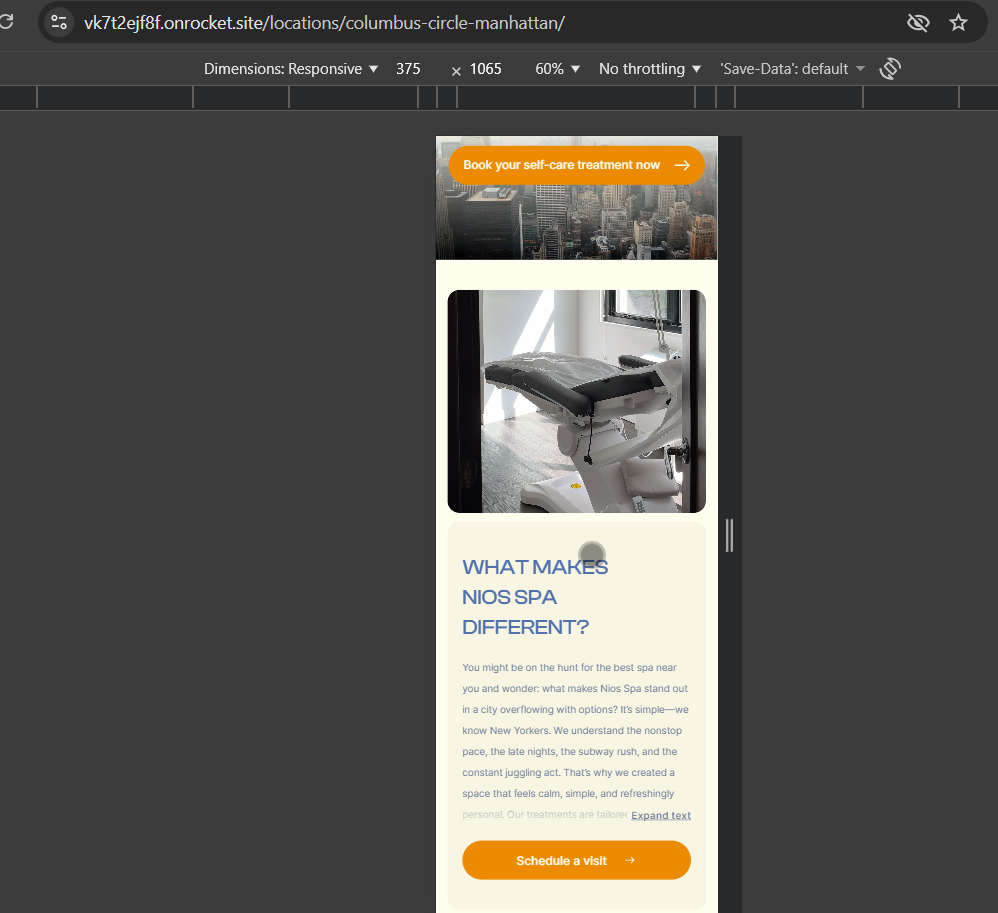The width and height of the screenshot is (998, 913).
Task: Edit the viewport height field 1065
Action: (x=486, y=69)
